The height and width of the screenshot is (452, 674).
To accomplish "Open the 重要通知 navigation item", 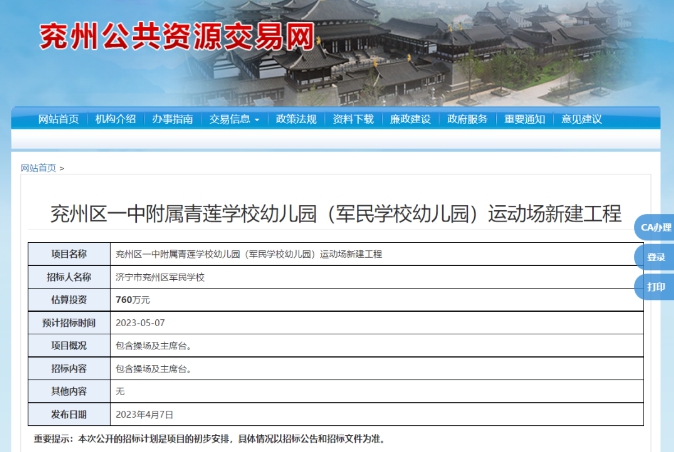I will [x=525, y=119].
